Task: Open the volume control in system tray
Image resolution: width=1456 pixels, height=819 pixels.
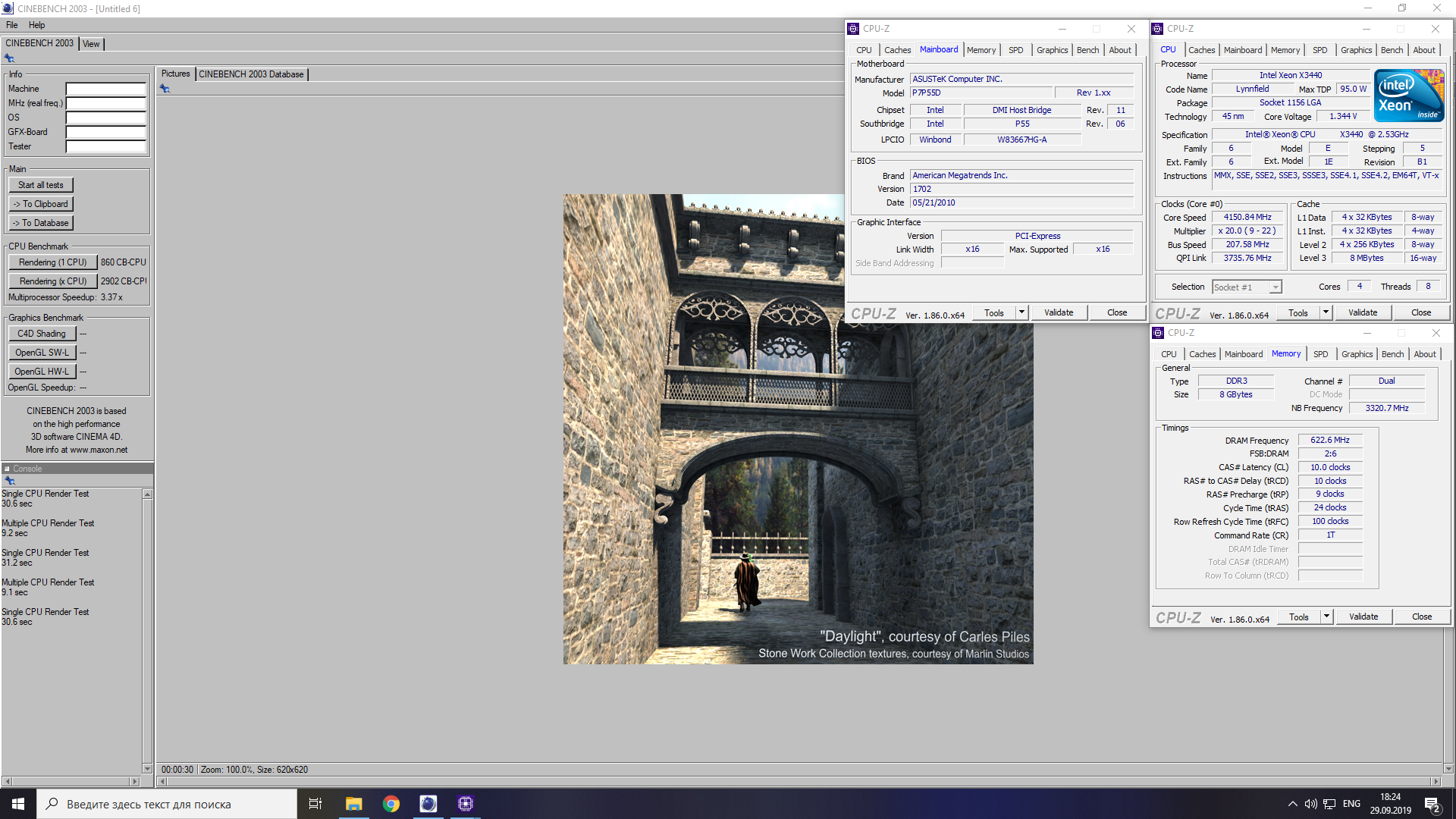Action: coord(1310,804)
